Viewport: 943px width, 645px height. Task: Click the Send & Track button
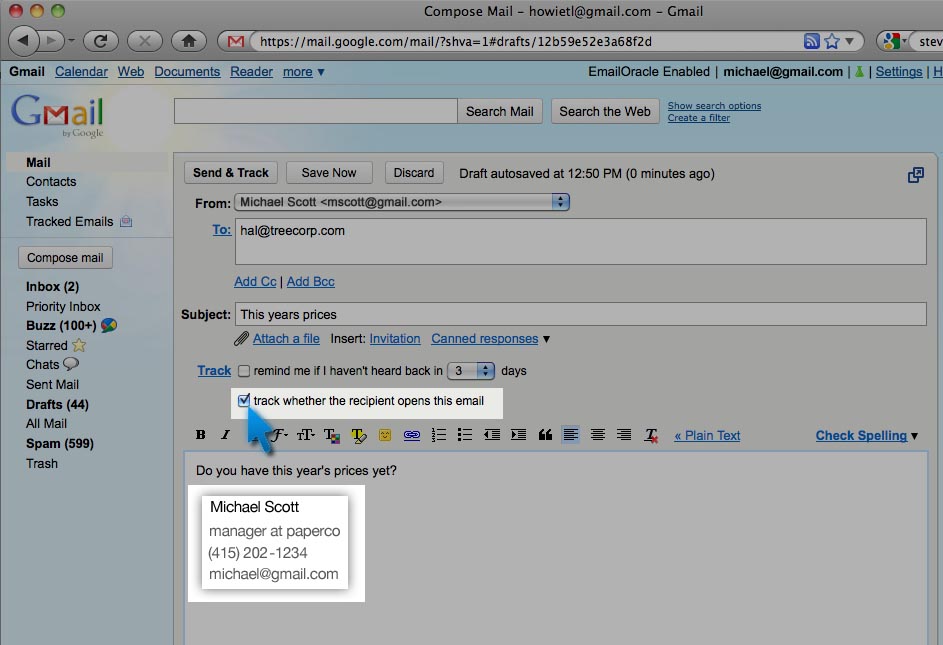pos(231,173)
